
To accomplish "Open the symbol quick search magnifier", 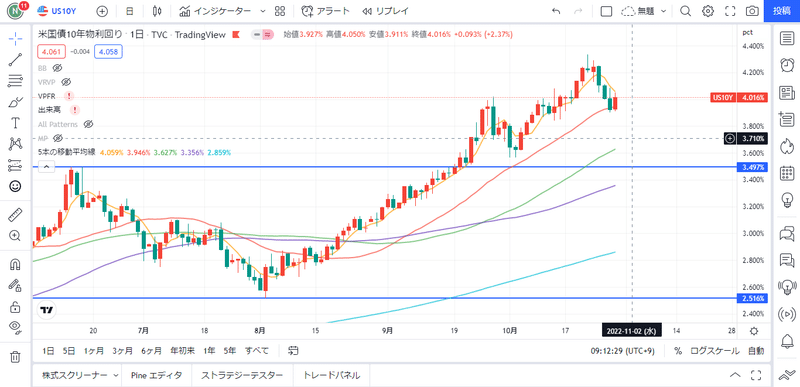I will pos(685,11).
